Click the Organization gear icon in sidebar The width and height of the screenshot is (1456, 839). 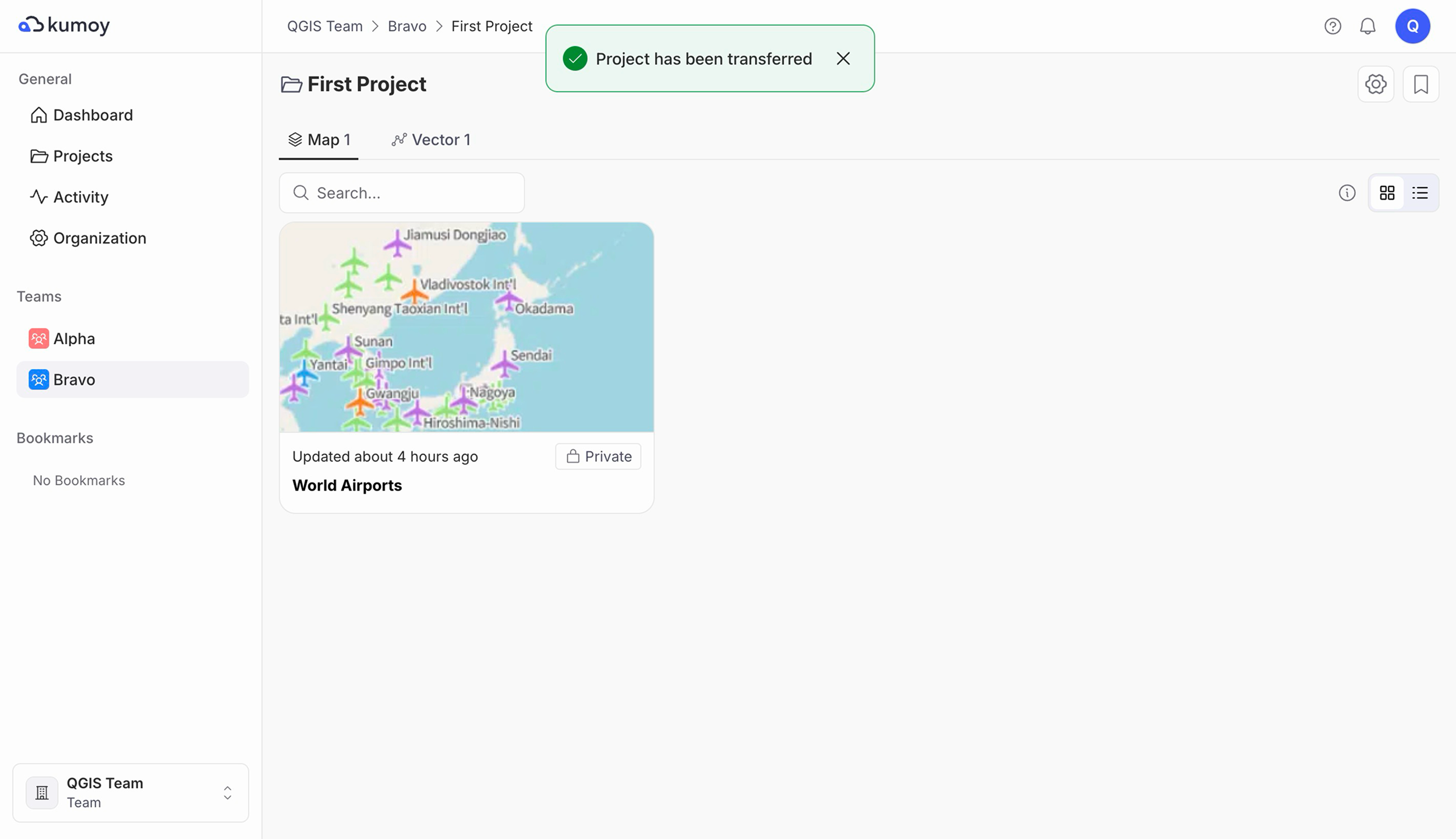point(38,238)
